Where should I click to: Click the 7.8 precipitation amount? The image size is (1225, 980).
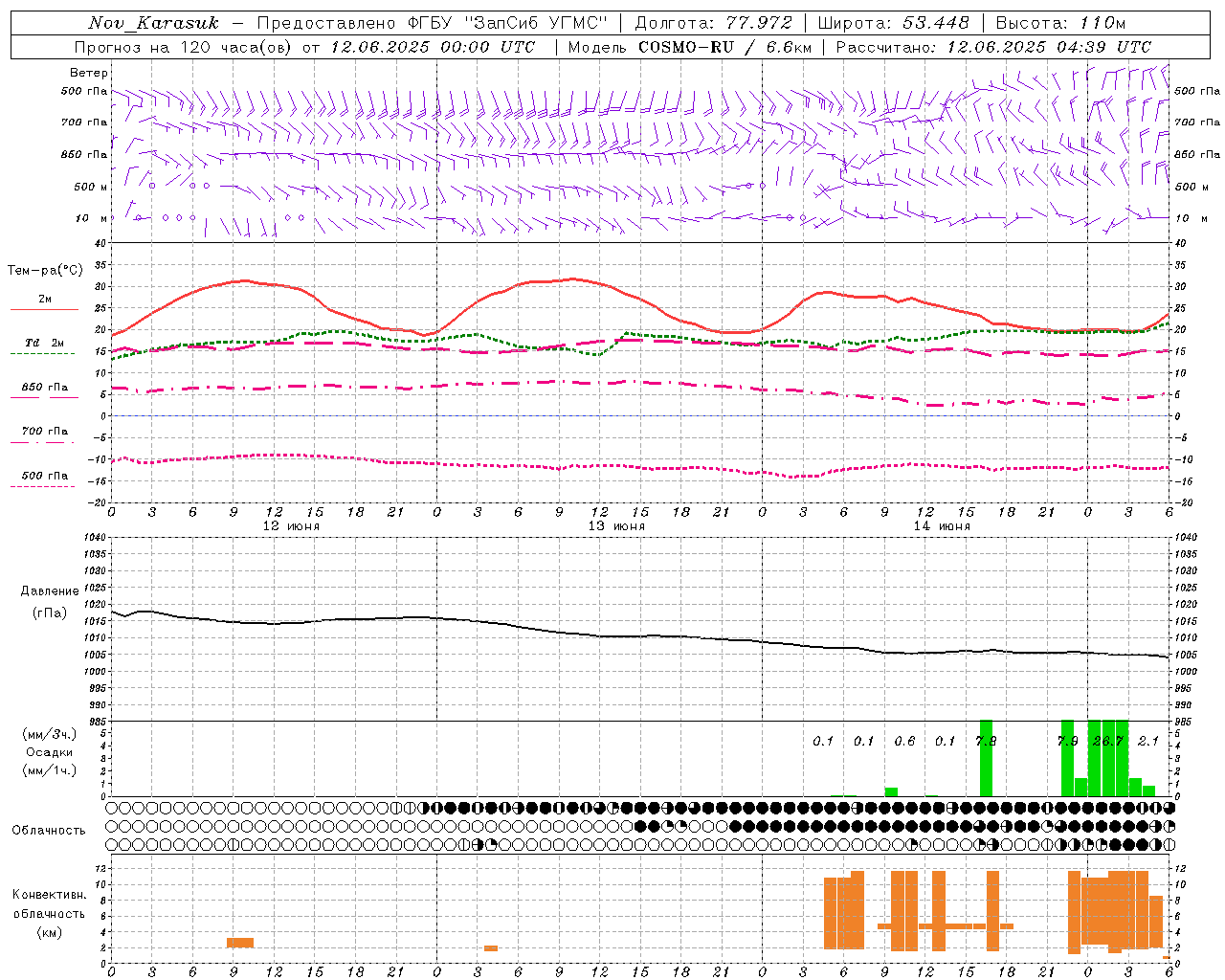click(986, 742)
